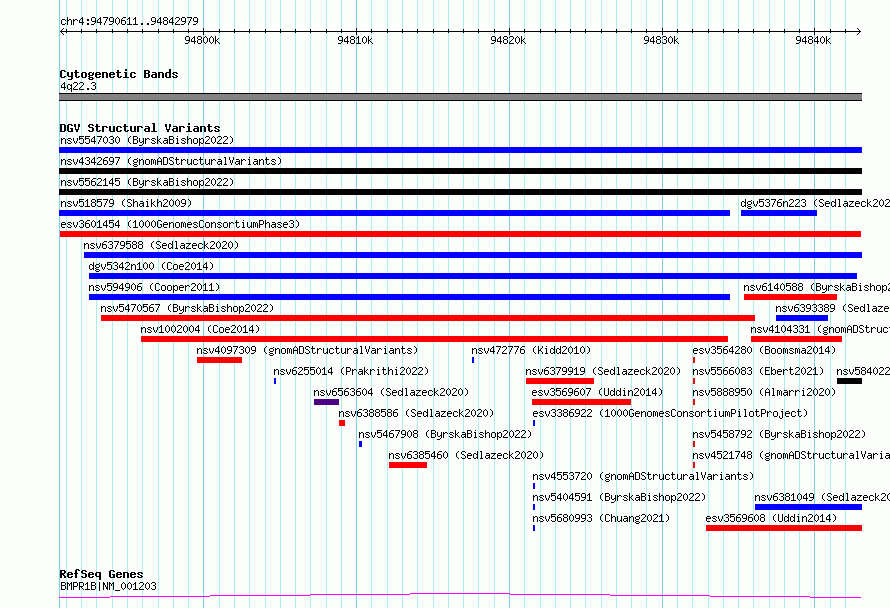This screenshot has width=890, height=608.
Task: Click the DGV Structural Variants track title
Action: (140, 128)
